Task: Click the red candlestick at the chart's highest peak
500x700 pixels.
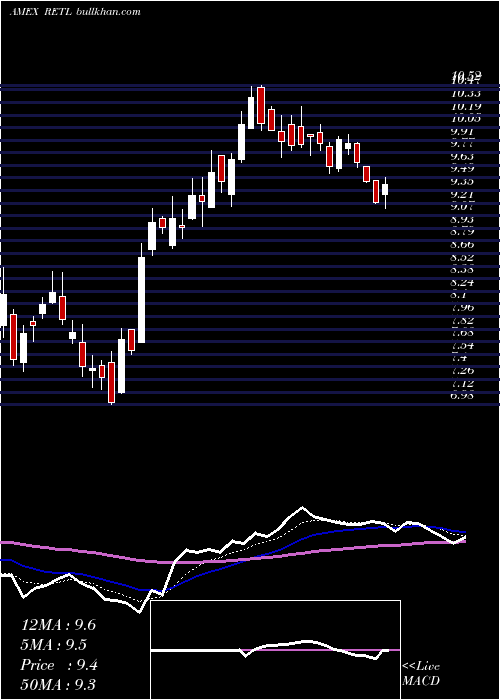Action: tap(261, 106)
